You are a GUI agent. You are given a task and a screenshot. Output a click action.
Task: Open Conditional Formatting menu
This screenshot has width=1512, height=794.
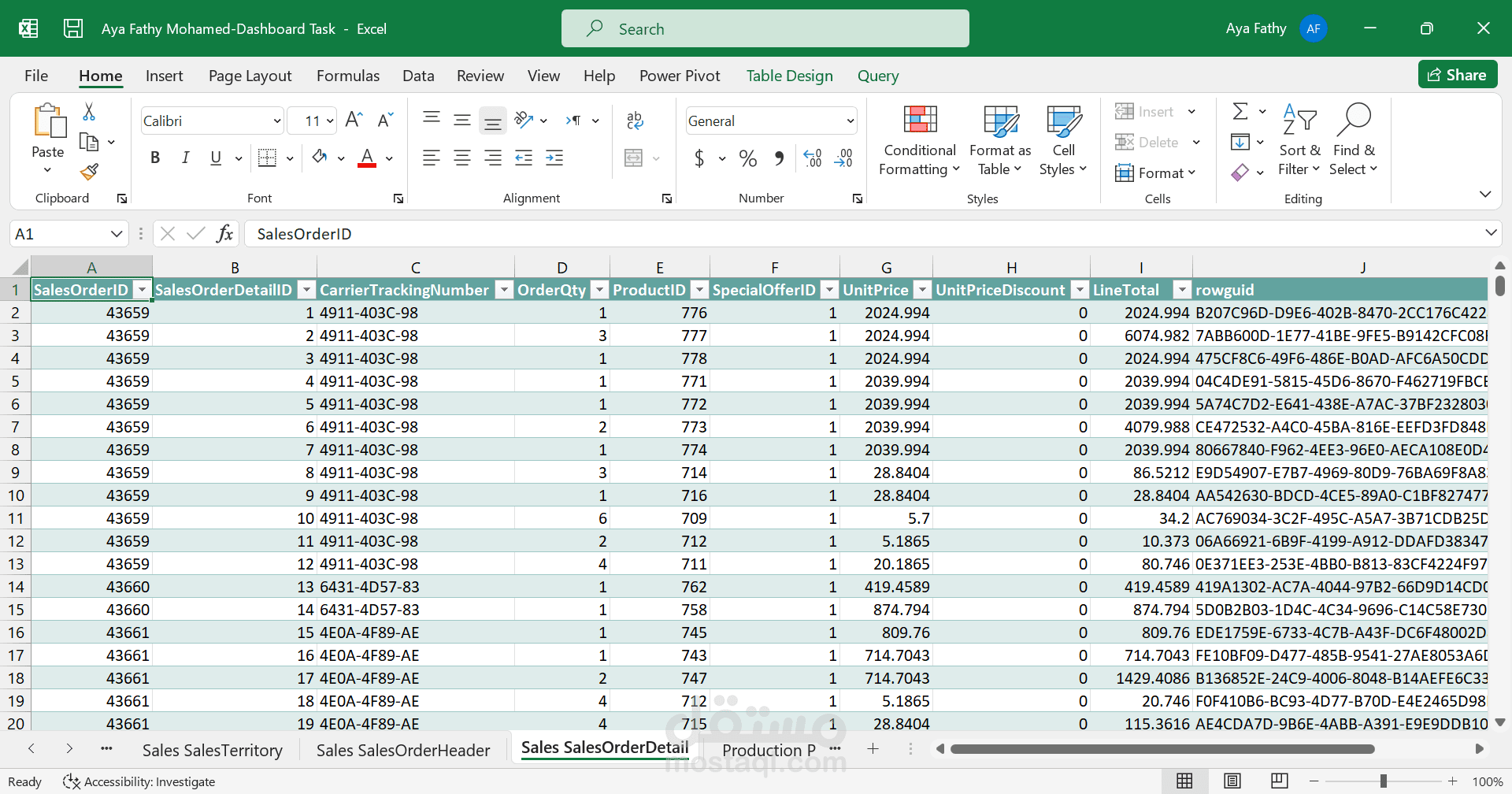tap(919, 142)
